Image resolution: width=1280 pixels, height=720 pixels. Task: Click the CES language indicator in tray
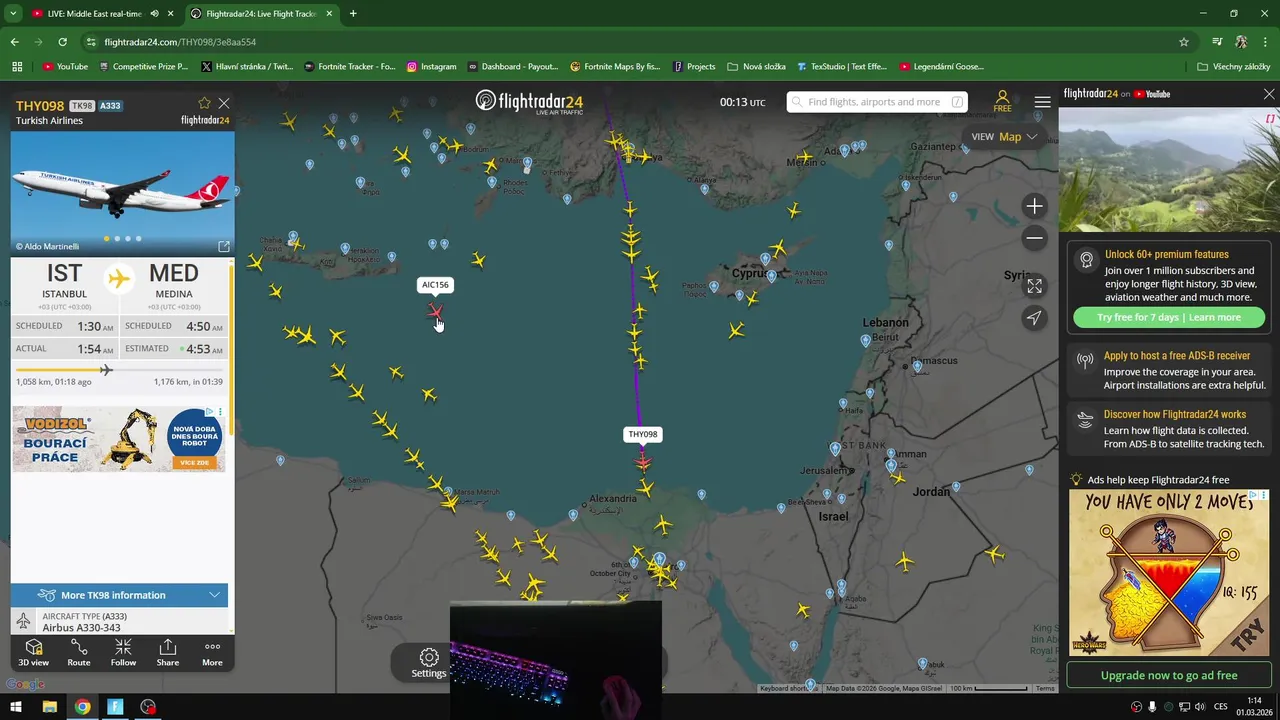click(1220, 707)
